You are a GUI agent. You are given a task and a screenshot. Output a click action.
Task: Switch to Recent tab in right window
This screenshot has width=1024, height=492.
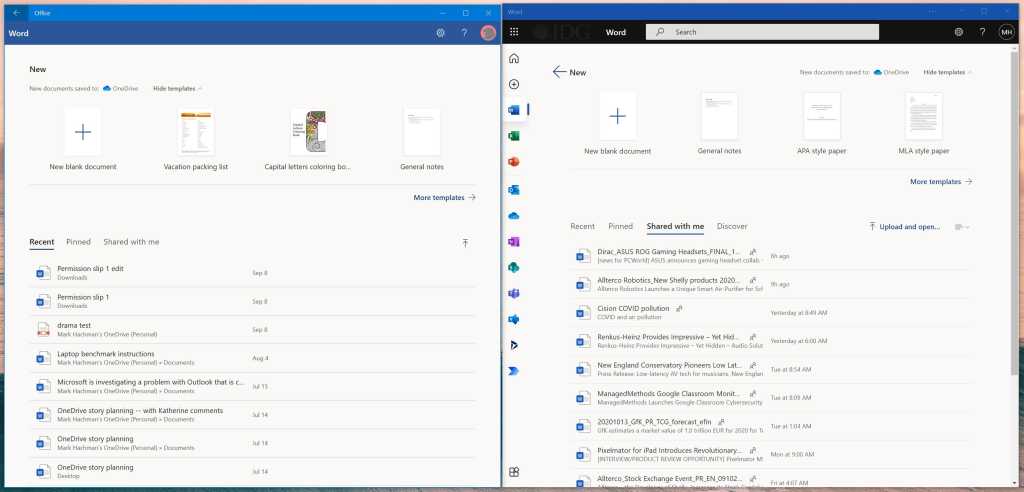point(583,226)
